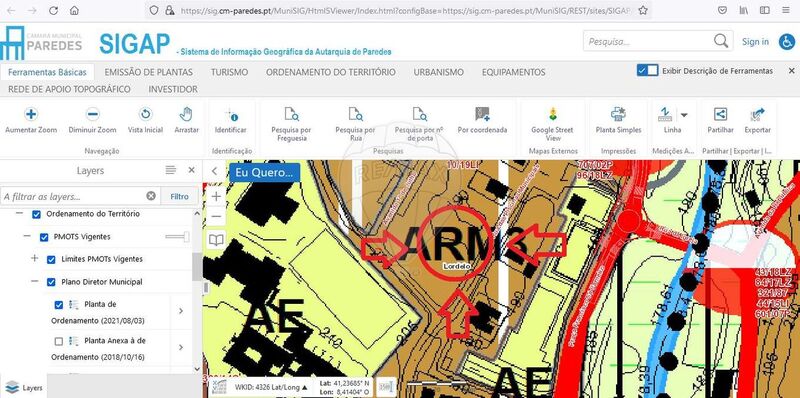
Task: Adjust the PMOTS Vigentes transparency slider
Action: click(178, 237)
